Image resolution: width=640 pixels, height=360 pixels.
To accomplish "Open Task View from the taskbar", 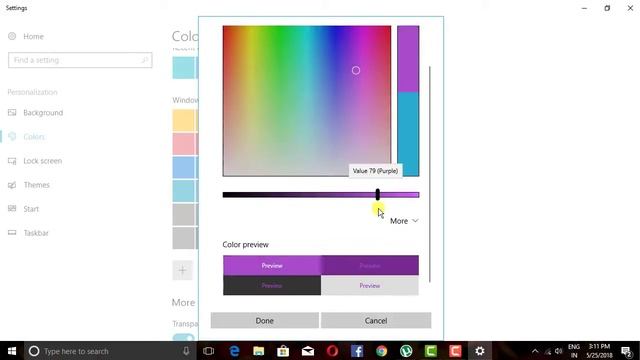I will 209,351.
